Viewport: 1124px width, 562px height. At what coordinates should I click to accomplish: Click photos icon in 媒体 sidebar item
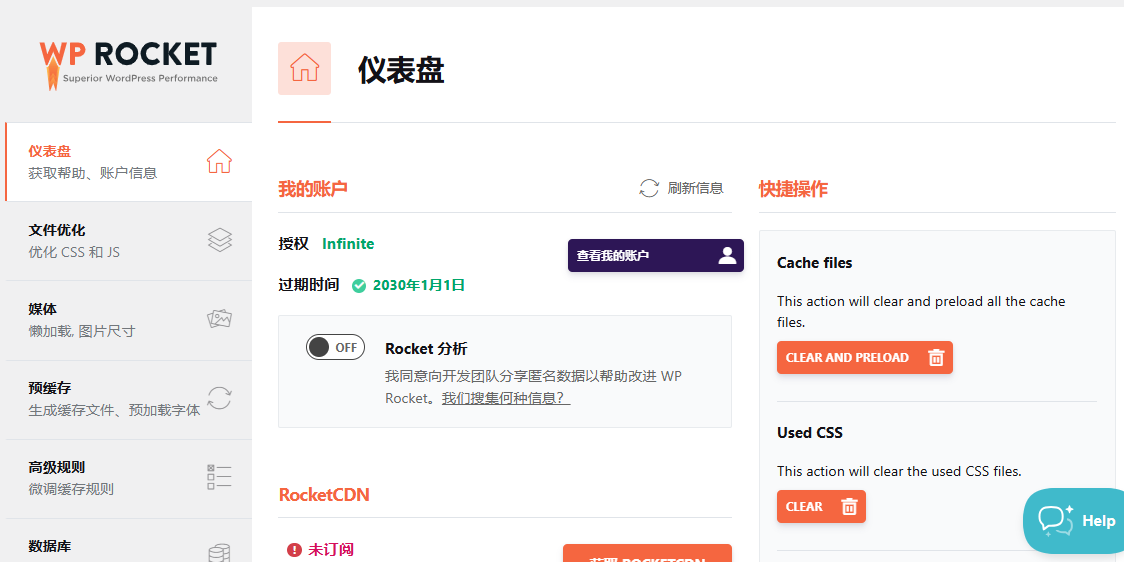(219, 319)
